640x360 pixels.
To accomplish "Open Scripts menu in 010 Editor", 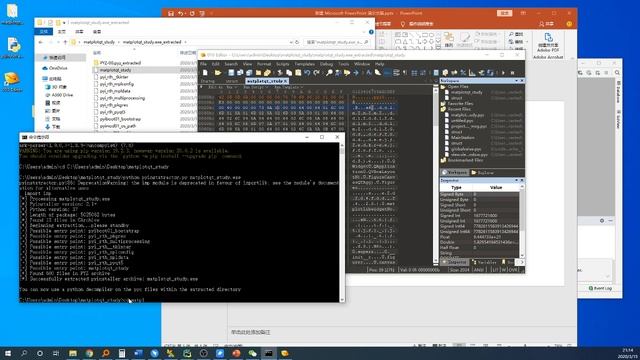I will [x=282, y=64].
